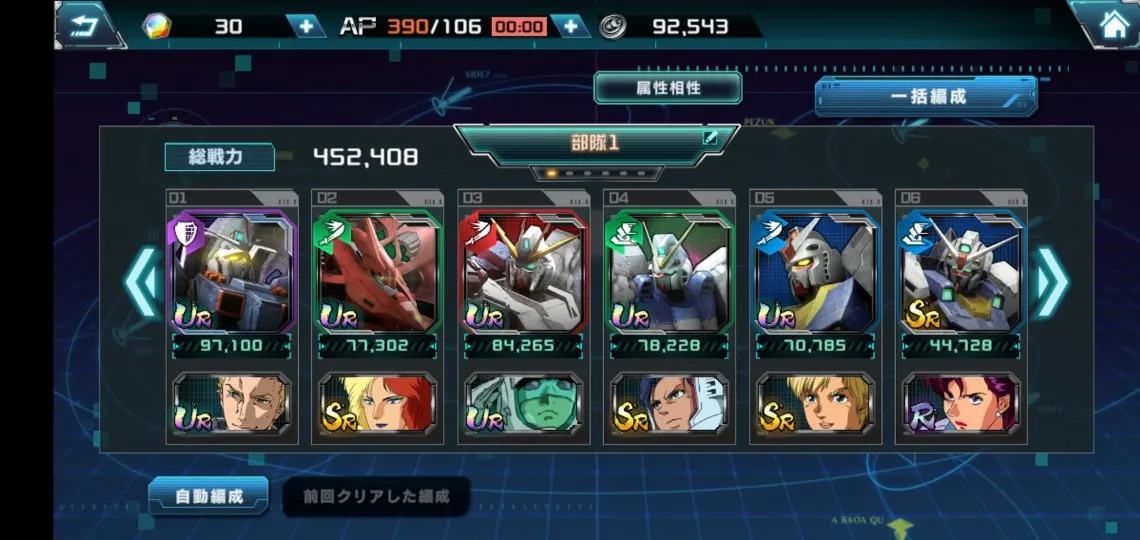The height and width of the screenshot is (540, 1140).
Task: Choose the R rank pilot in slot 06
Action: coord(961,404)
